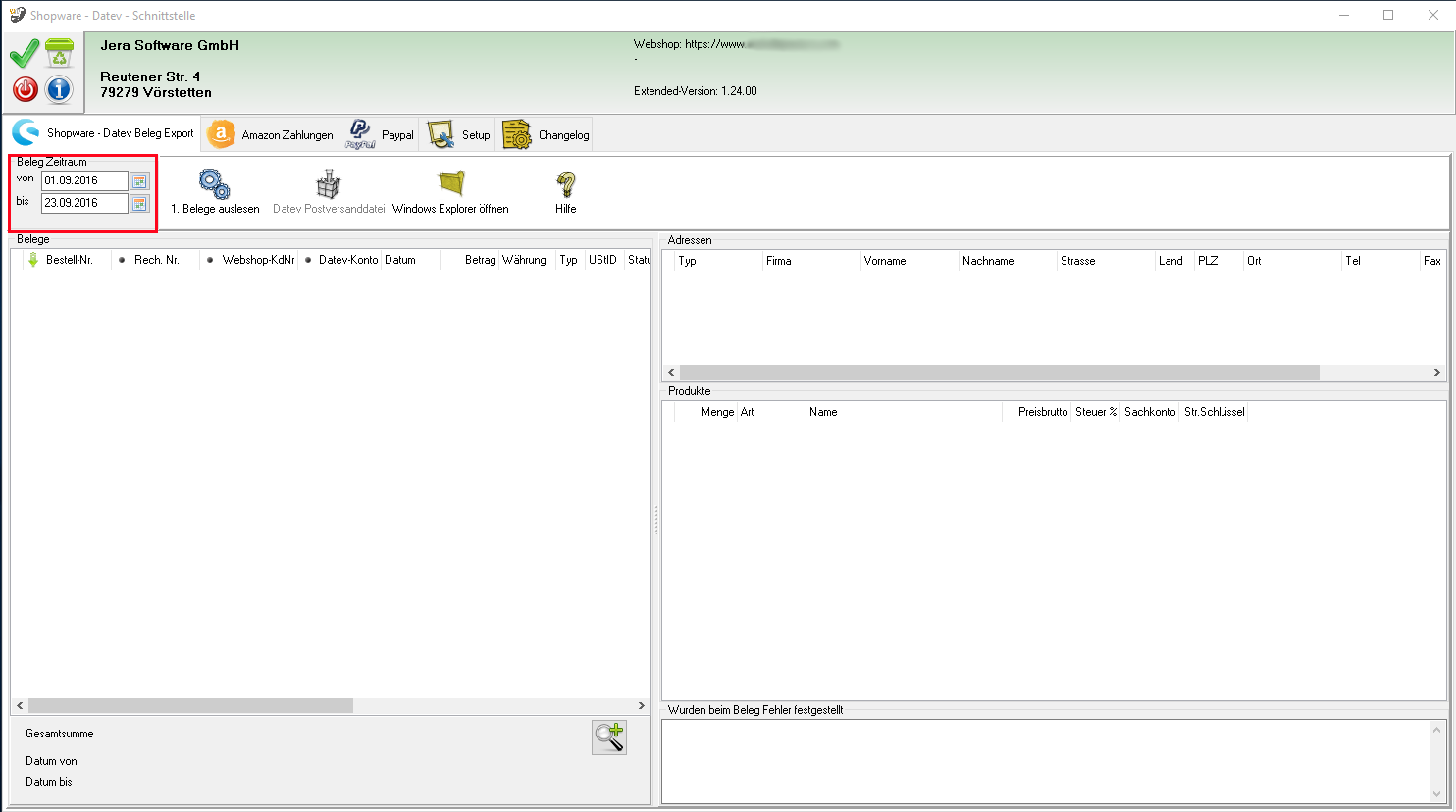This screenshot has height=812, width=1456.
Task: Click the green recycle bin icon
Action: [59, 54]
